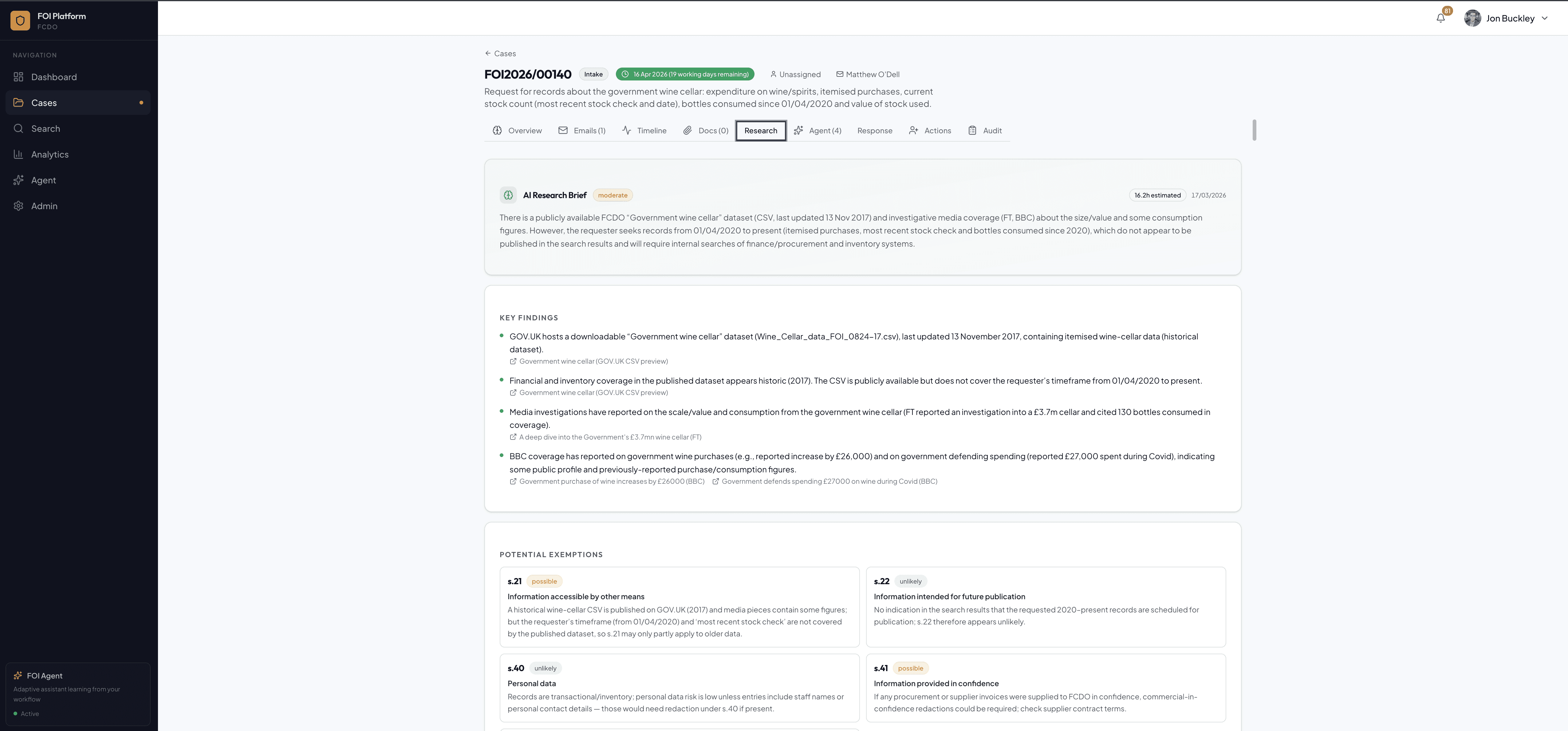
Task: Click the FOI Agent status card
Action: 78,694
